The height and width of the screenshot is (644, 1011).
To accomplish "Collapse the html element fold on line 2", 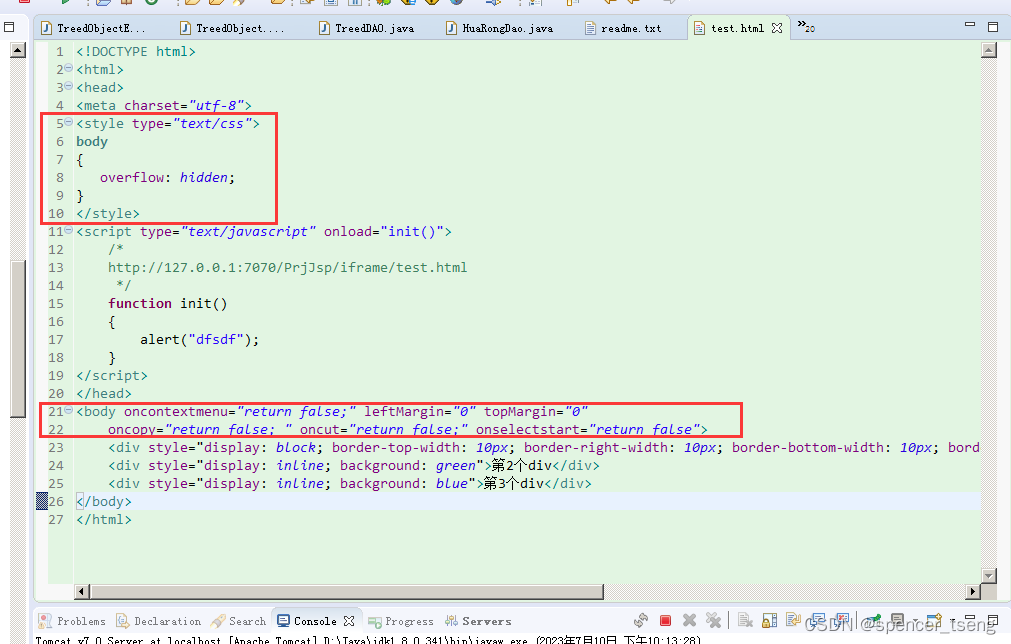I will click(68, 68).
